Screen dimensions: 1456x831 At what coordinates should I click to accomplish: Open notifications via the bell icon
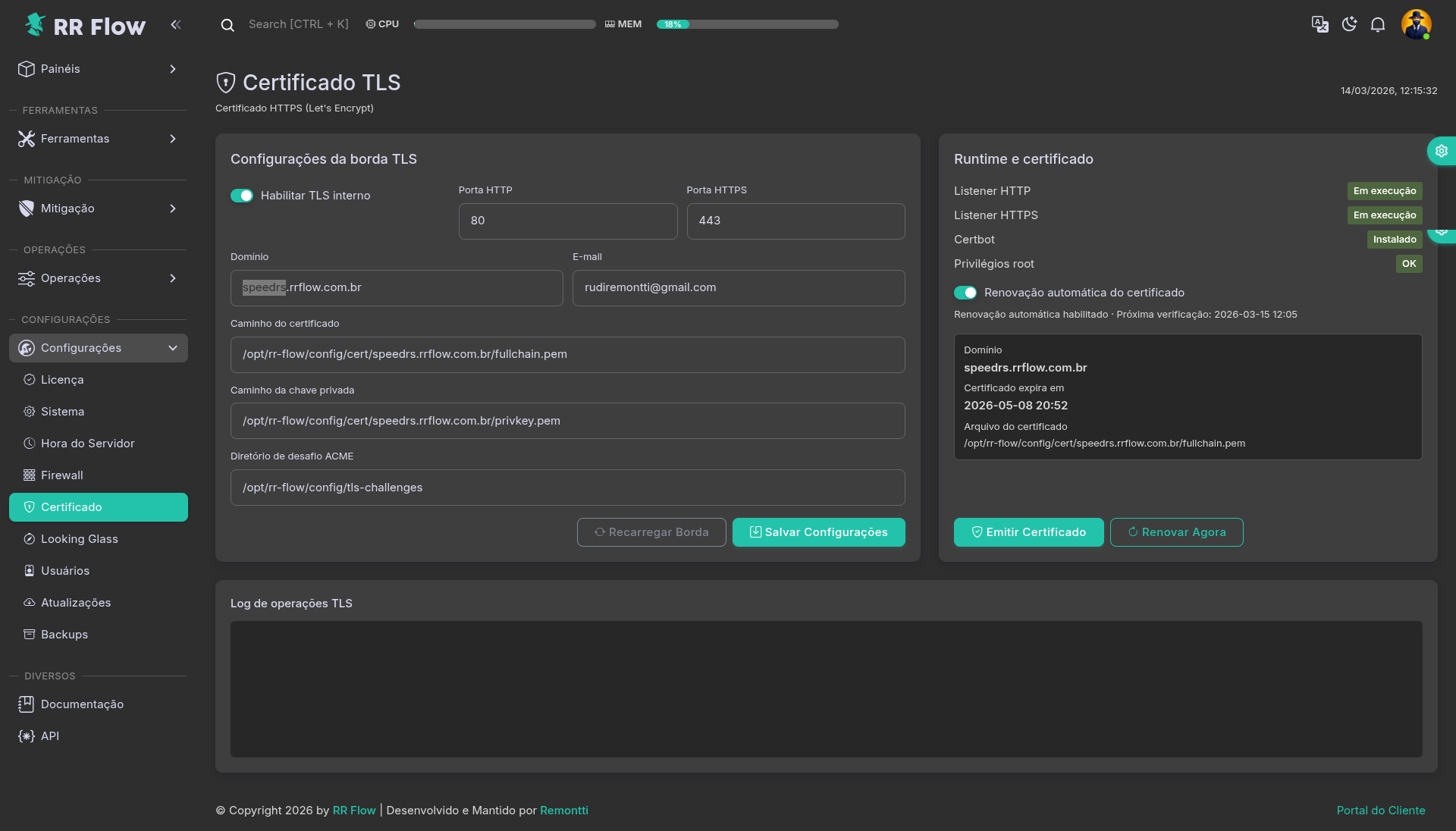(1378, 24)
